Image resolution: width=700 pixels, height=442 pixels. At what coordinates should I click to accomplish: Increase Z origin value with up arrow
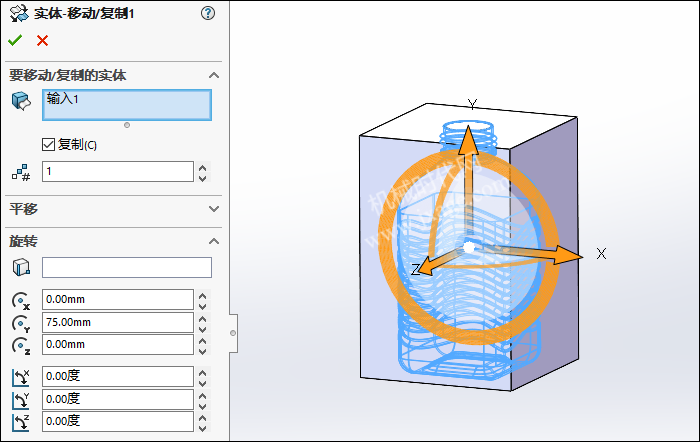203,341
